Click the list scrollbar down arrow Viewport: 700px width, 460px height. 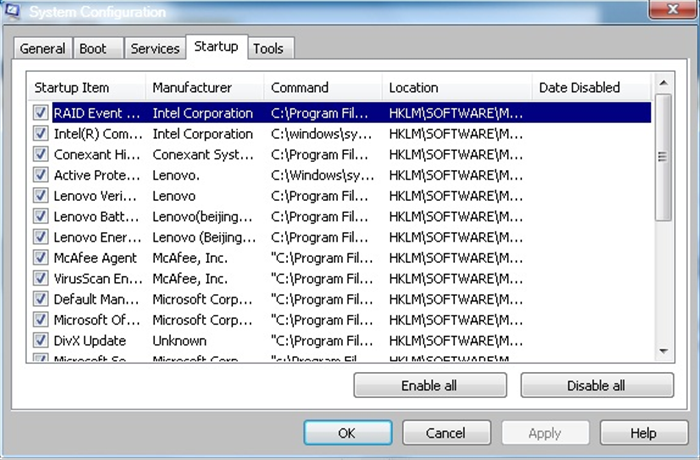pos(663,351)
